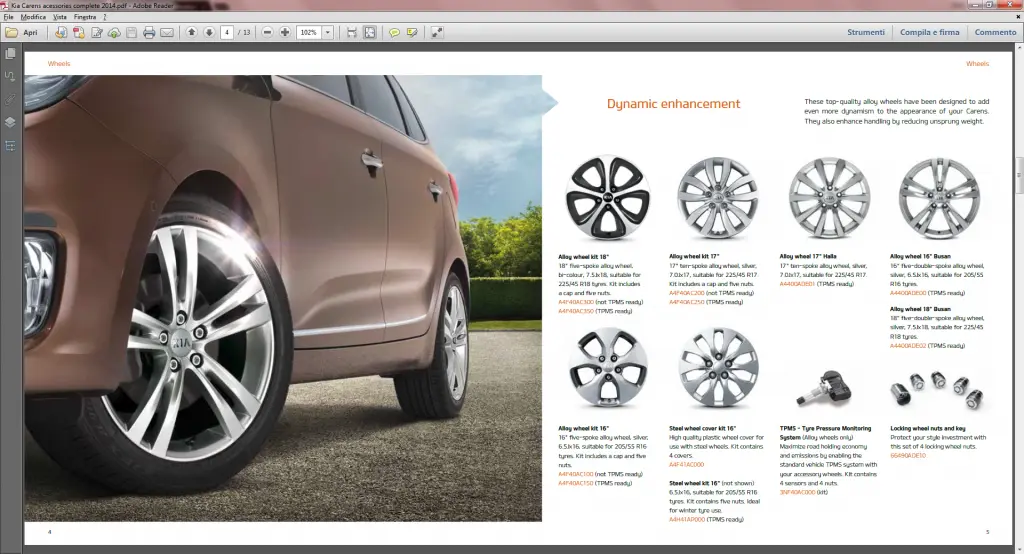Image resolution: width=1024 pixels, height=554 pixels.
Task: Show bookmarks panel in sidebar
Action: coord(10,76)
